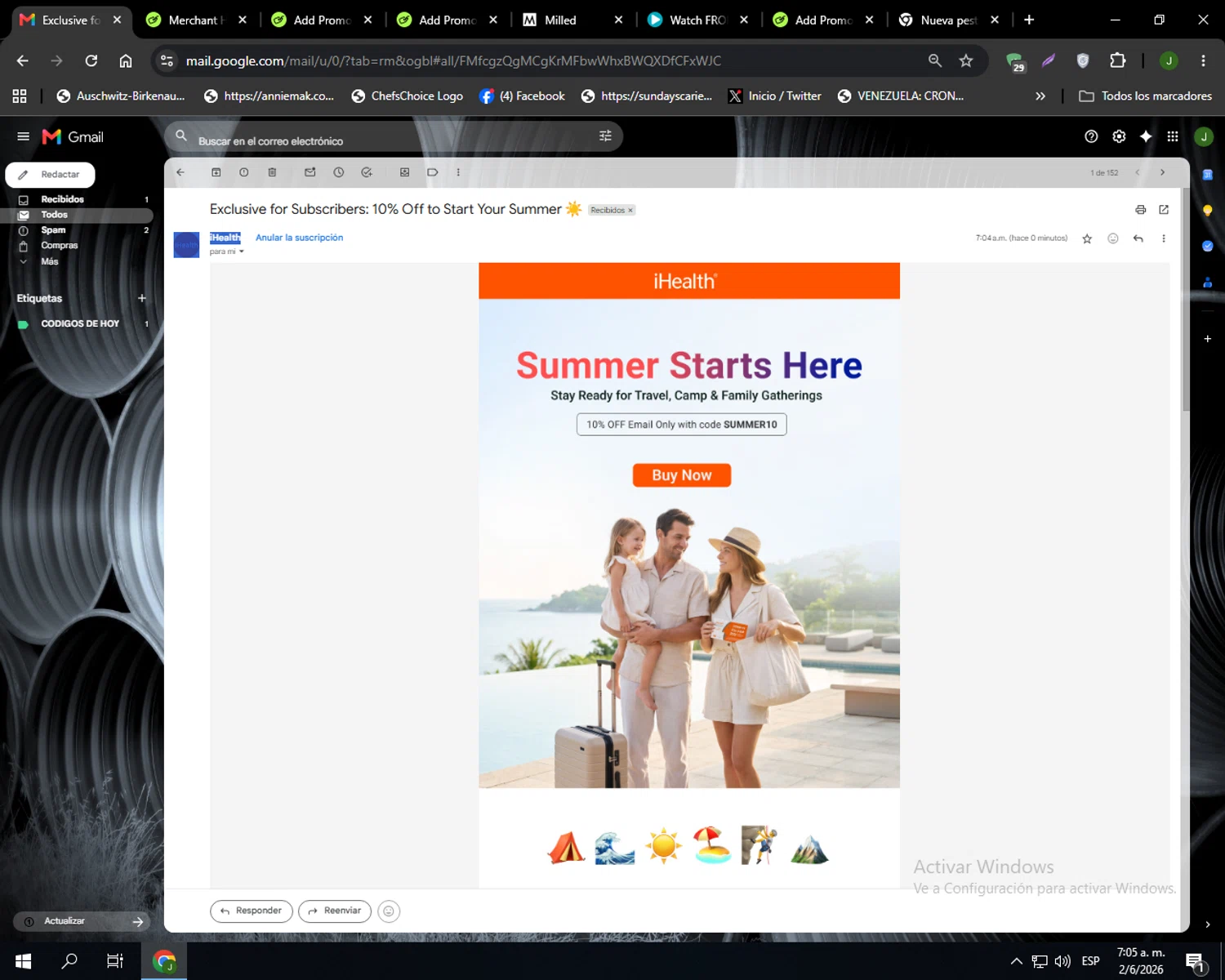This screenshot has width=1225, height=980.
Task: Open the message's three-dot more menu
Action: click(1164, 238)
